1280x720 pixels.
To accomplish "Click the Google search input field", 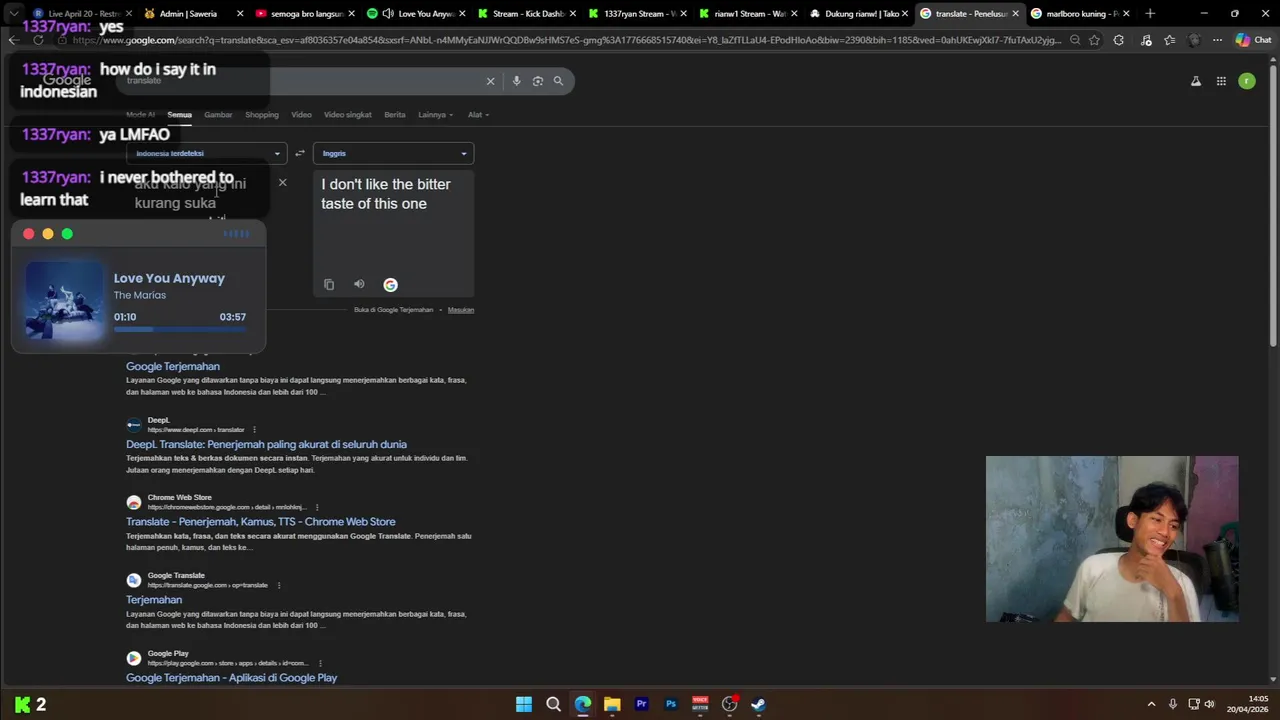I will pos(300,81).
